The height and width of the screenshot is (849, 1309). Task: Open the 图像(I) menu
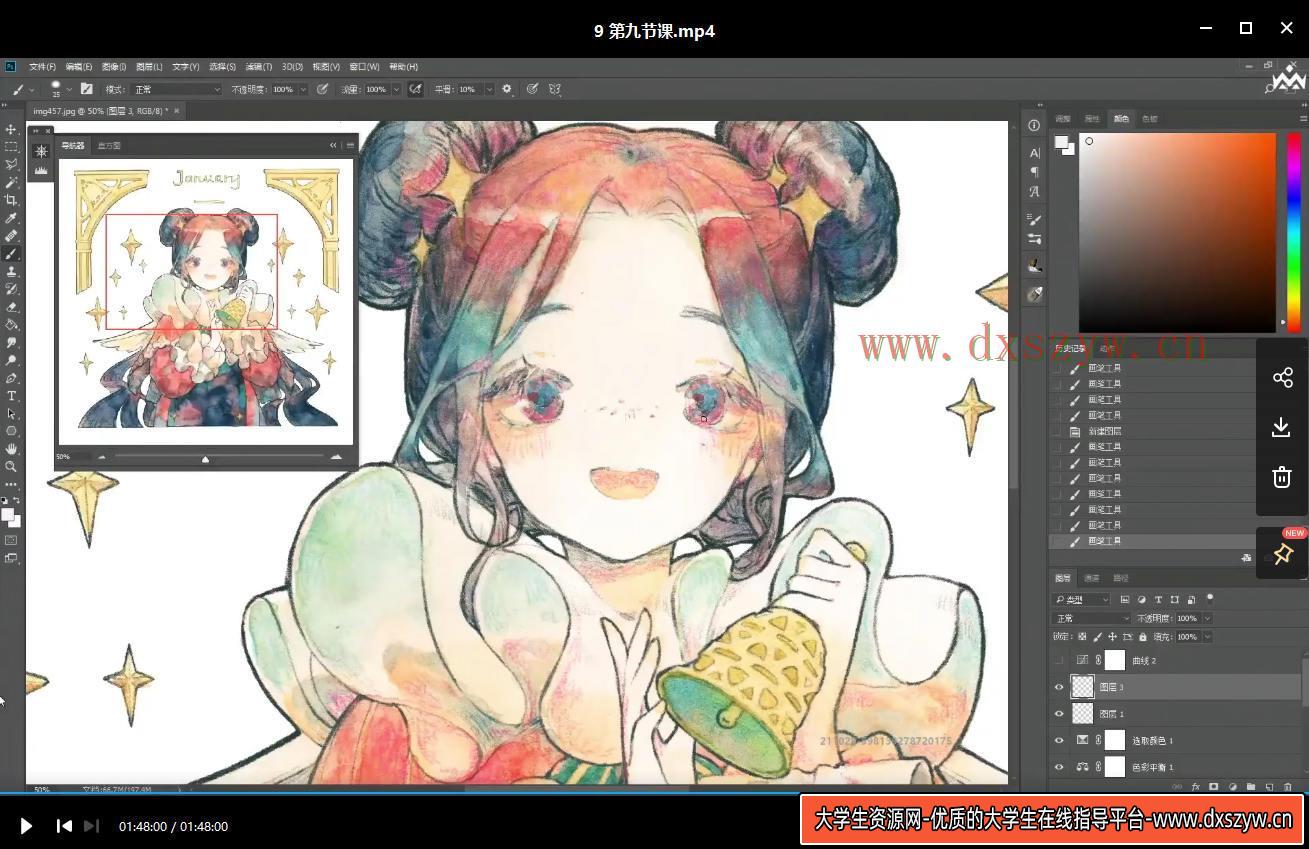[x=113, y=67]
